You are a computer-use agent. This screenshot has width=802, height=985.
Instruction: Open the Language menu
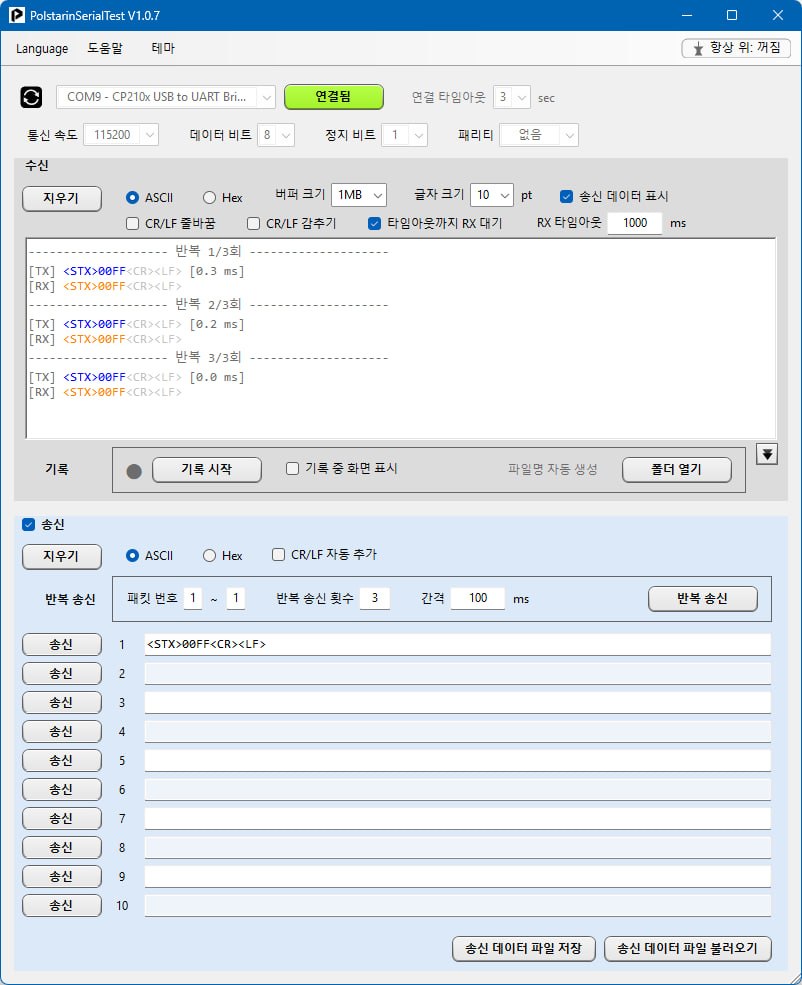tap(42, 48)
